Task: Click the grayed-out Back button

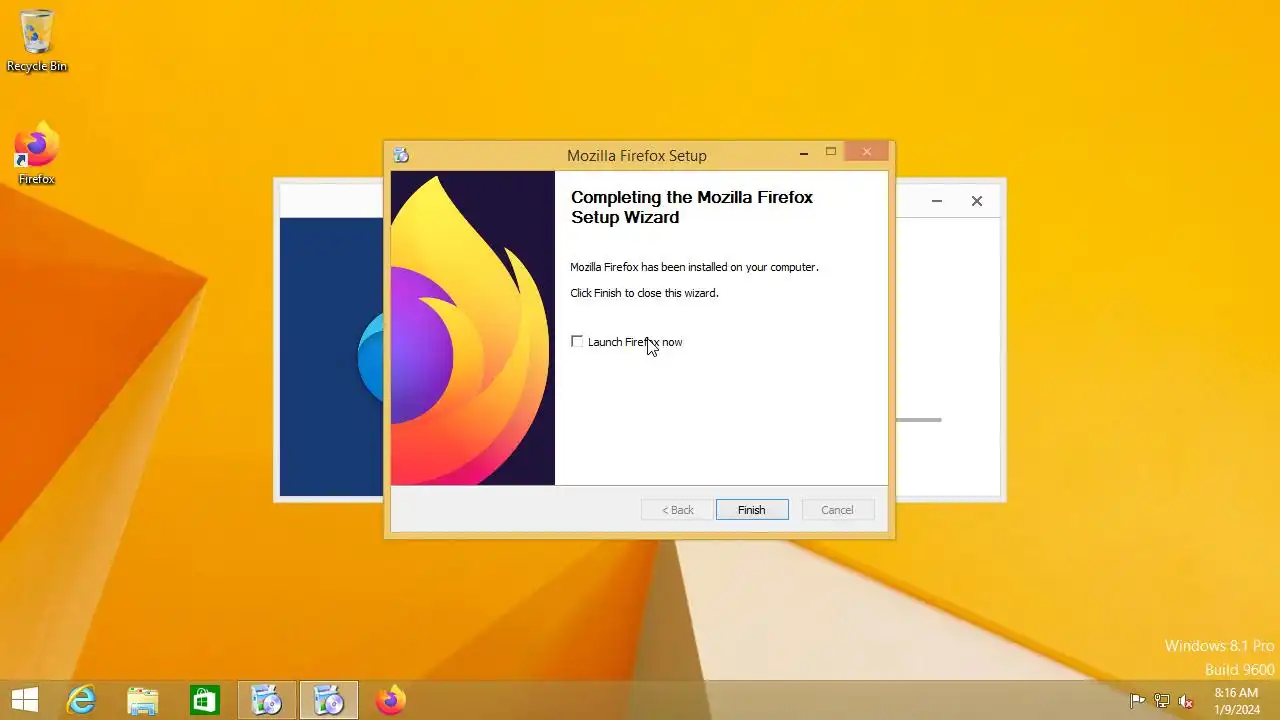Action: (x=677, y=510)
